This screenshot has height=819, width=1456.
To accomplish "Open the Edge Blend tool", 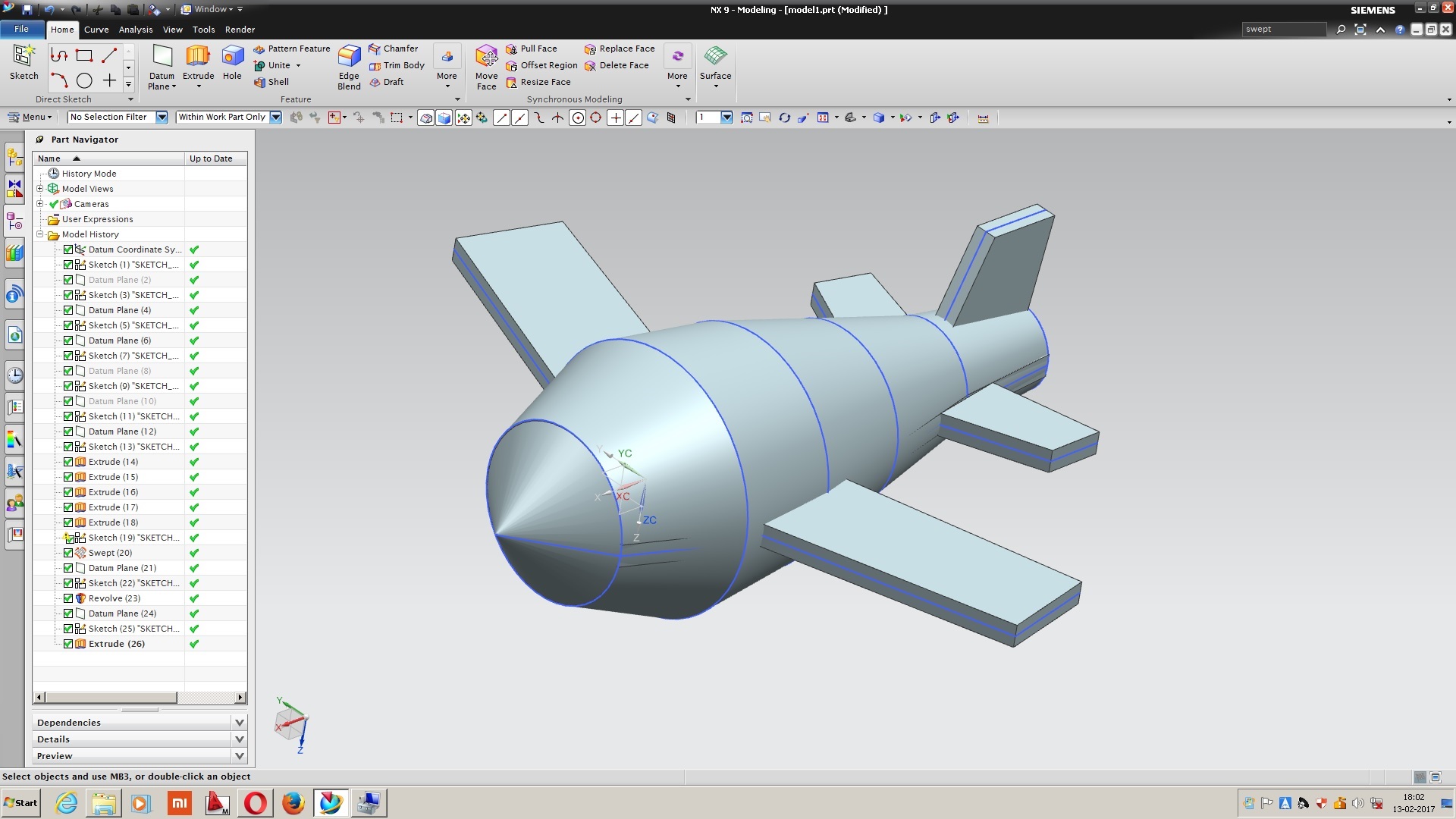I will pos(349,58).
